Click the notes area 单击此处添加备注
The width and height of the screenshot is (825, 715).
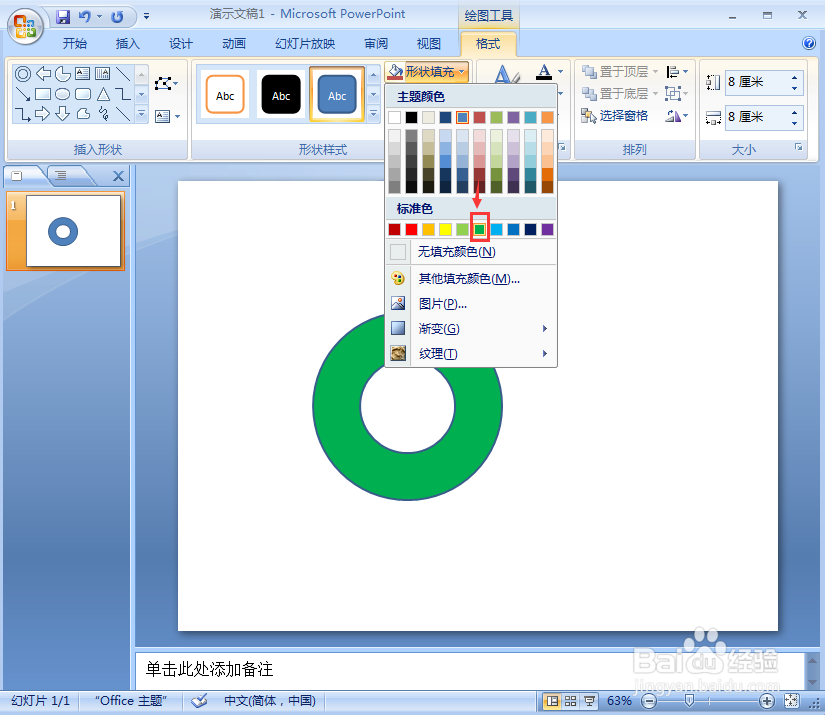pyautogui.click(x=209, y=669)
